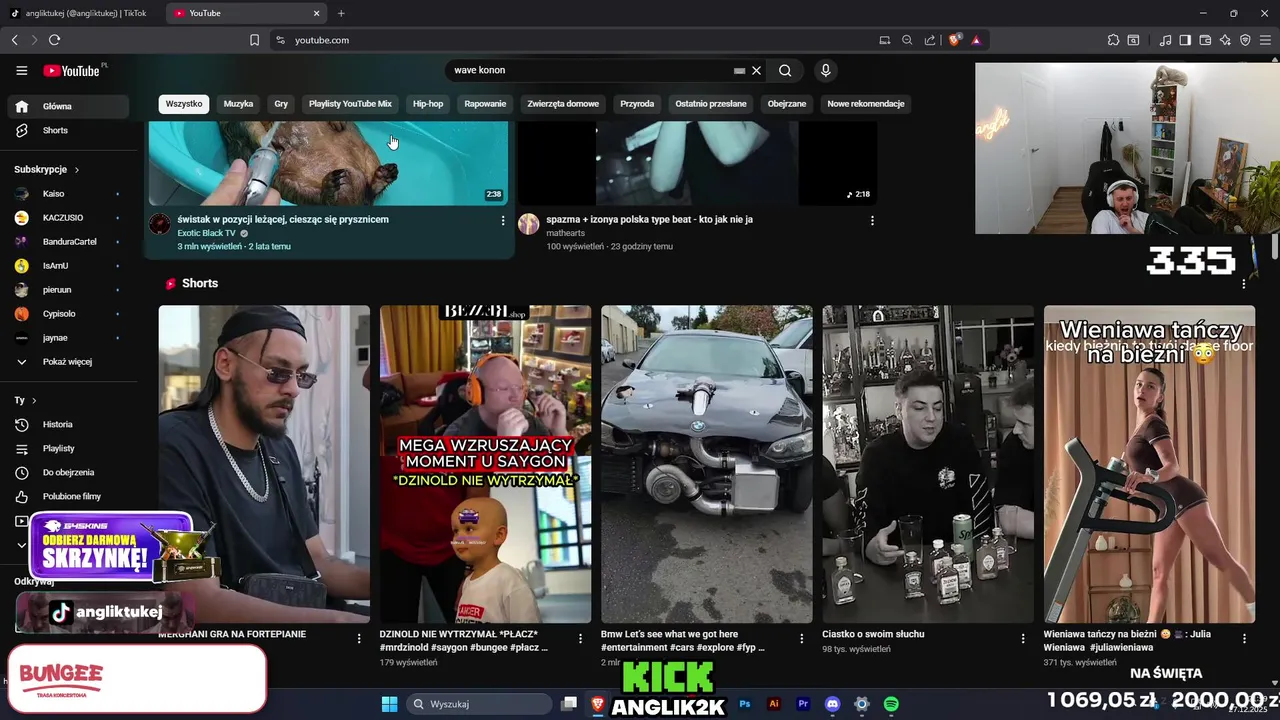1280x720 pixels.
Task: Open the 'DZINOLD NIE WYTRZYMAŁ' short
Action: coord(485,464)
